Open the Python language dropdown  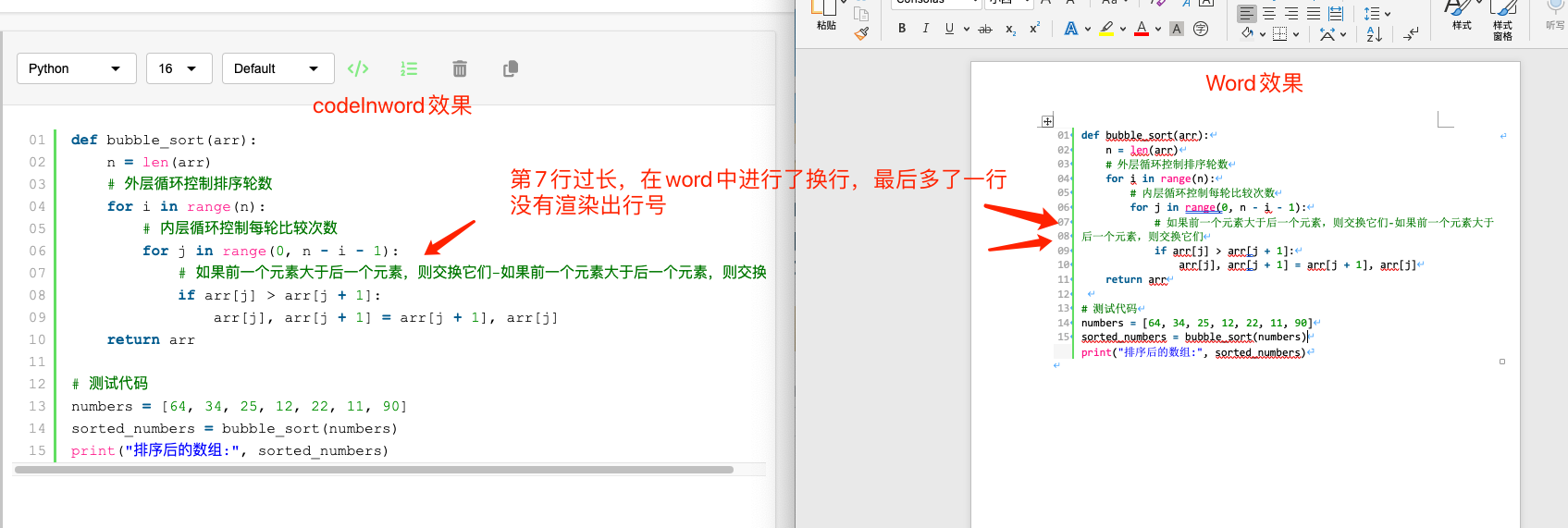tap(77, 68)
